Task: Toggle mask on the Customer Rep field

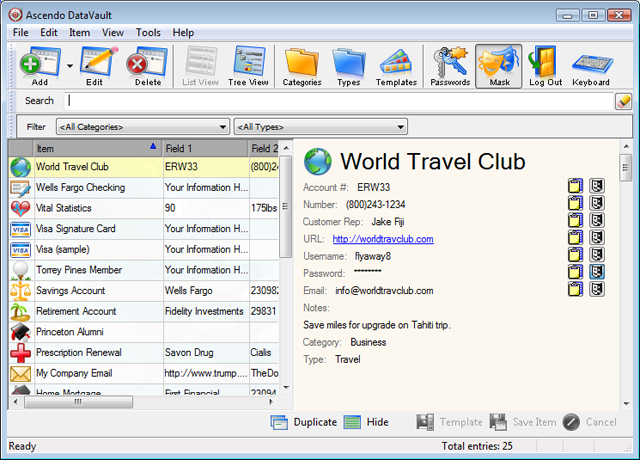Action: 597,220
